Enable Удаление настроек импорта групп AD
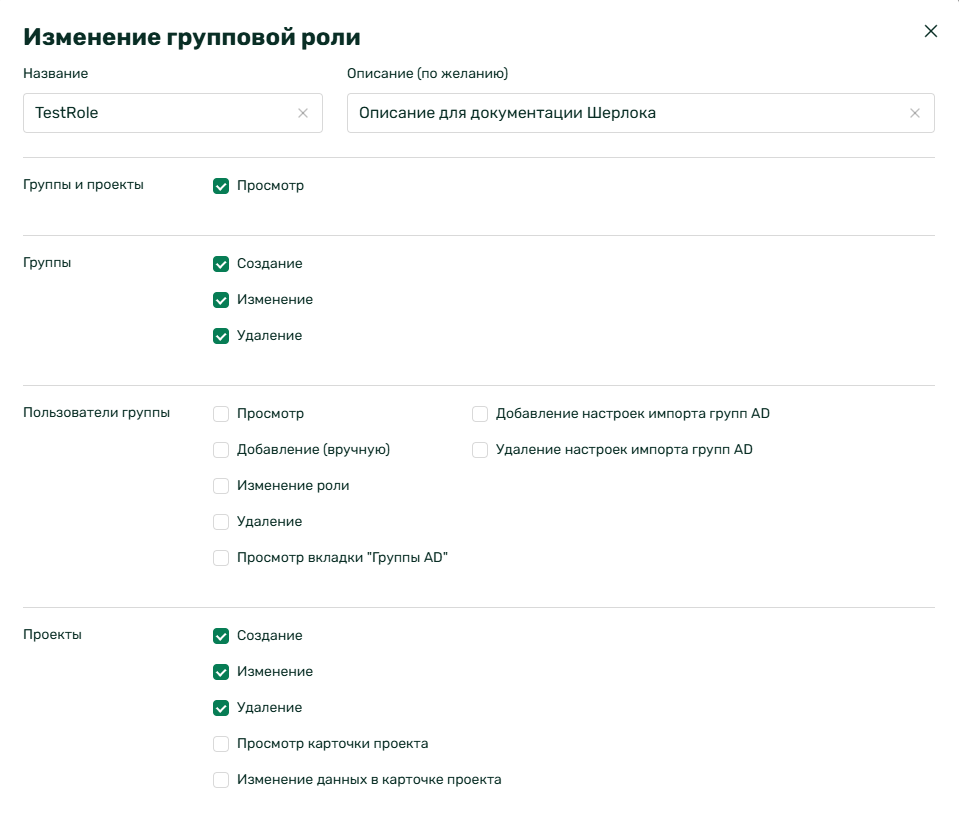959x824 pixels. (480, 450)
